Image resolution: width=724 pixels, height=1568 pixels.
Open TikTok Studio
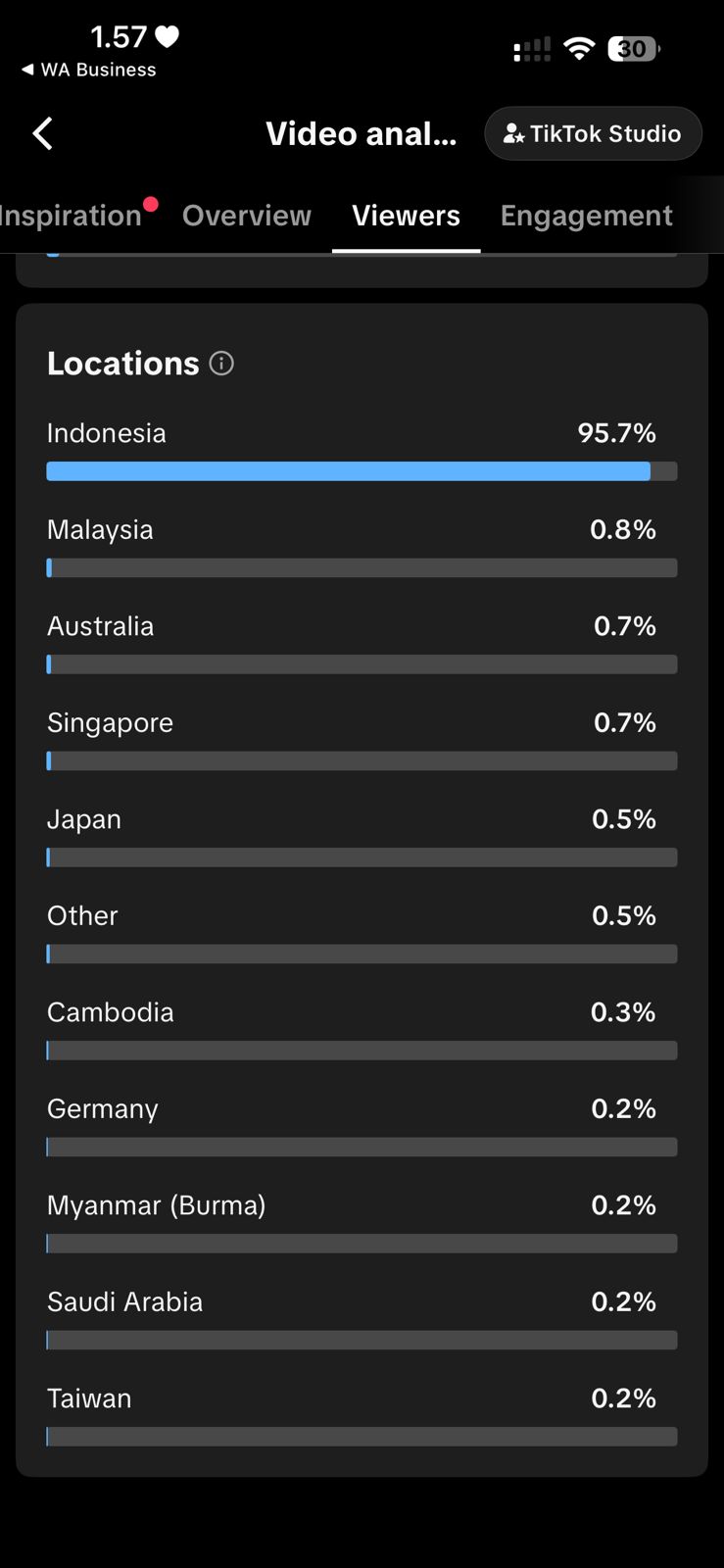click(593, 133)
